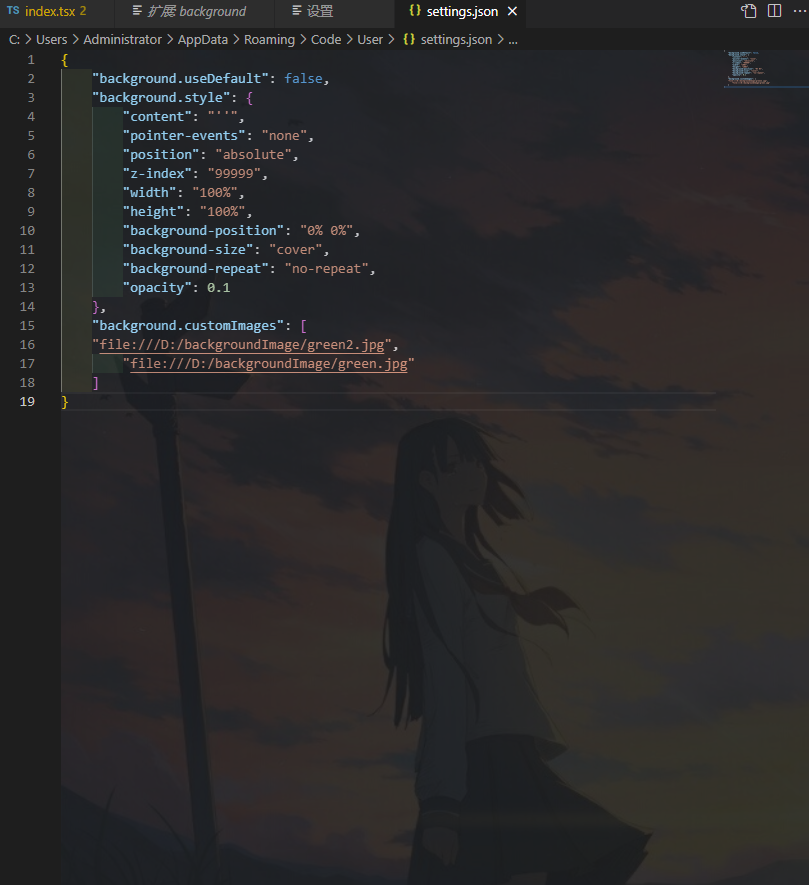Click the "background.customImages" key
The image size is (809, 885).
188,326
